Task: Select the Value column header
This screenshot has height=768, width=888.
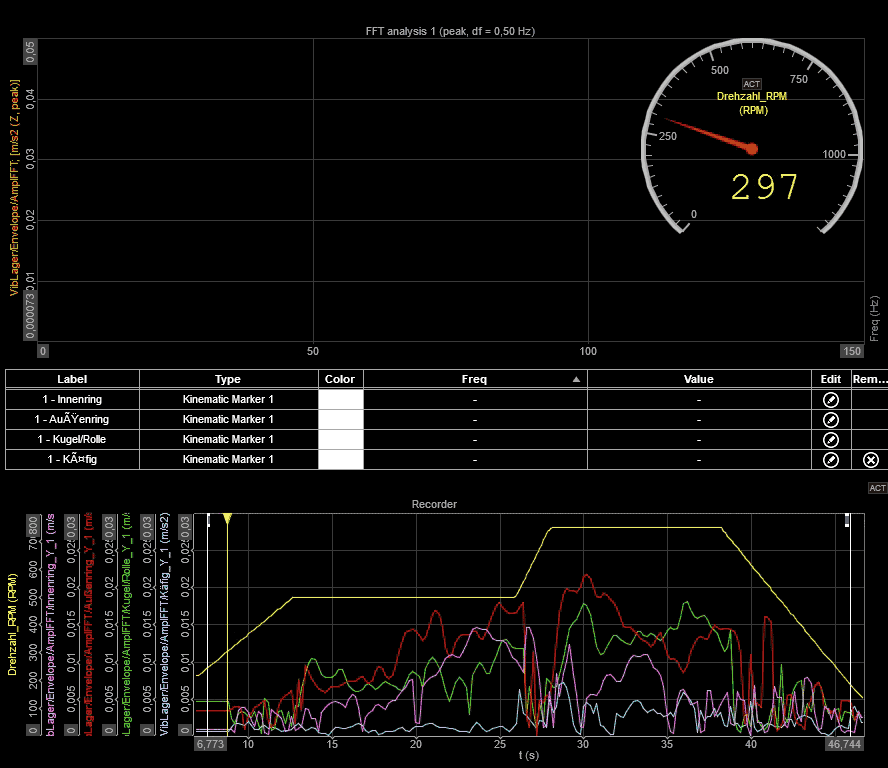Action: [698, 379]
